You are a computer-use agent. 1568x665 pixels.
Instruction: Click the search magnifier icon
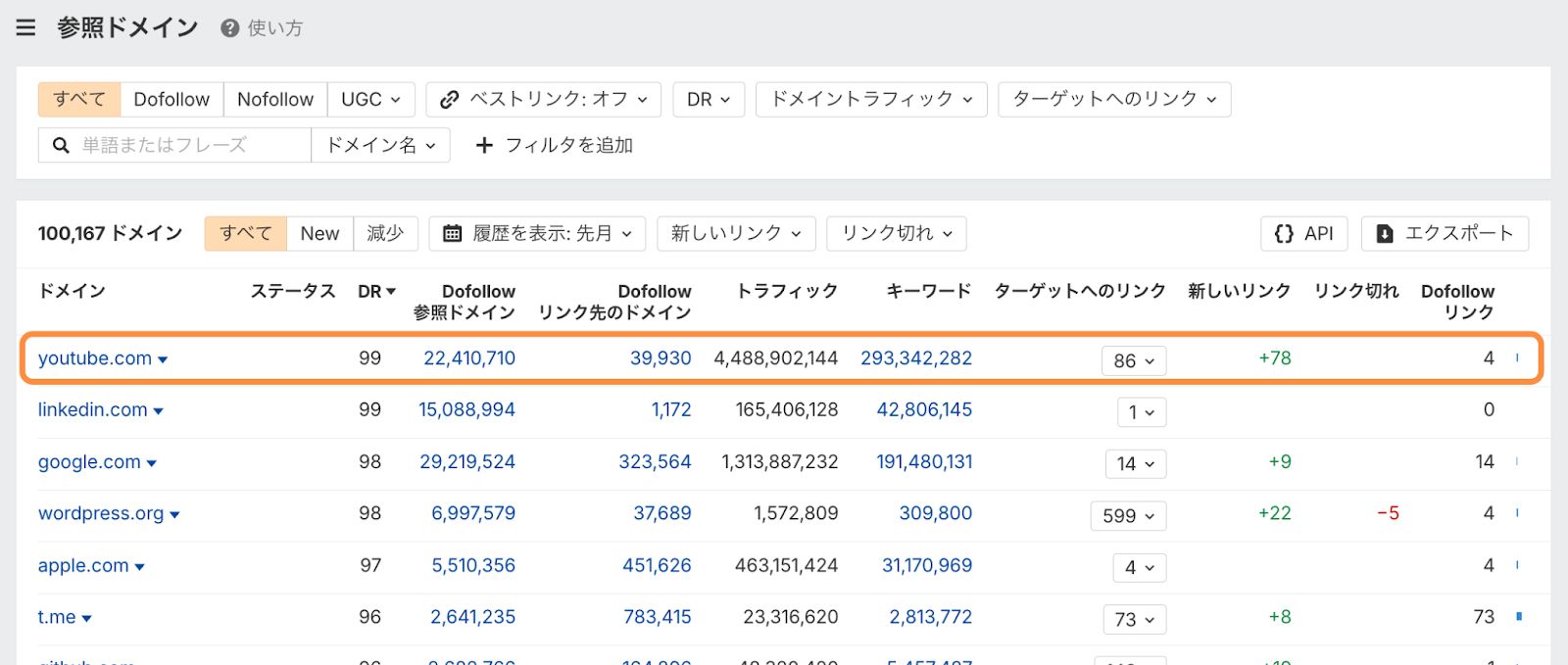click(x=61, y=145)
